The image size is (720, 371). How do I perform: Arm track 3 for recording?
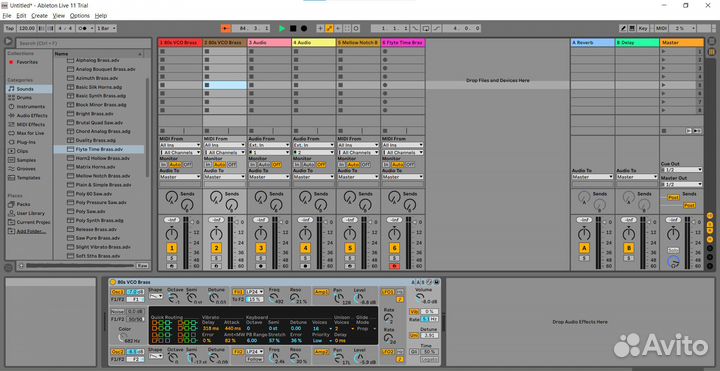261,266
